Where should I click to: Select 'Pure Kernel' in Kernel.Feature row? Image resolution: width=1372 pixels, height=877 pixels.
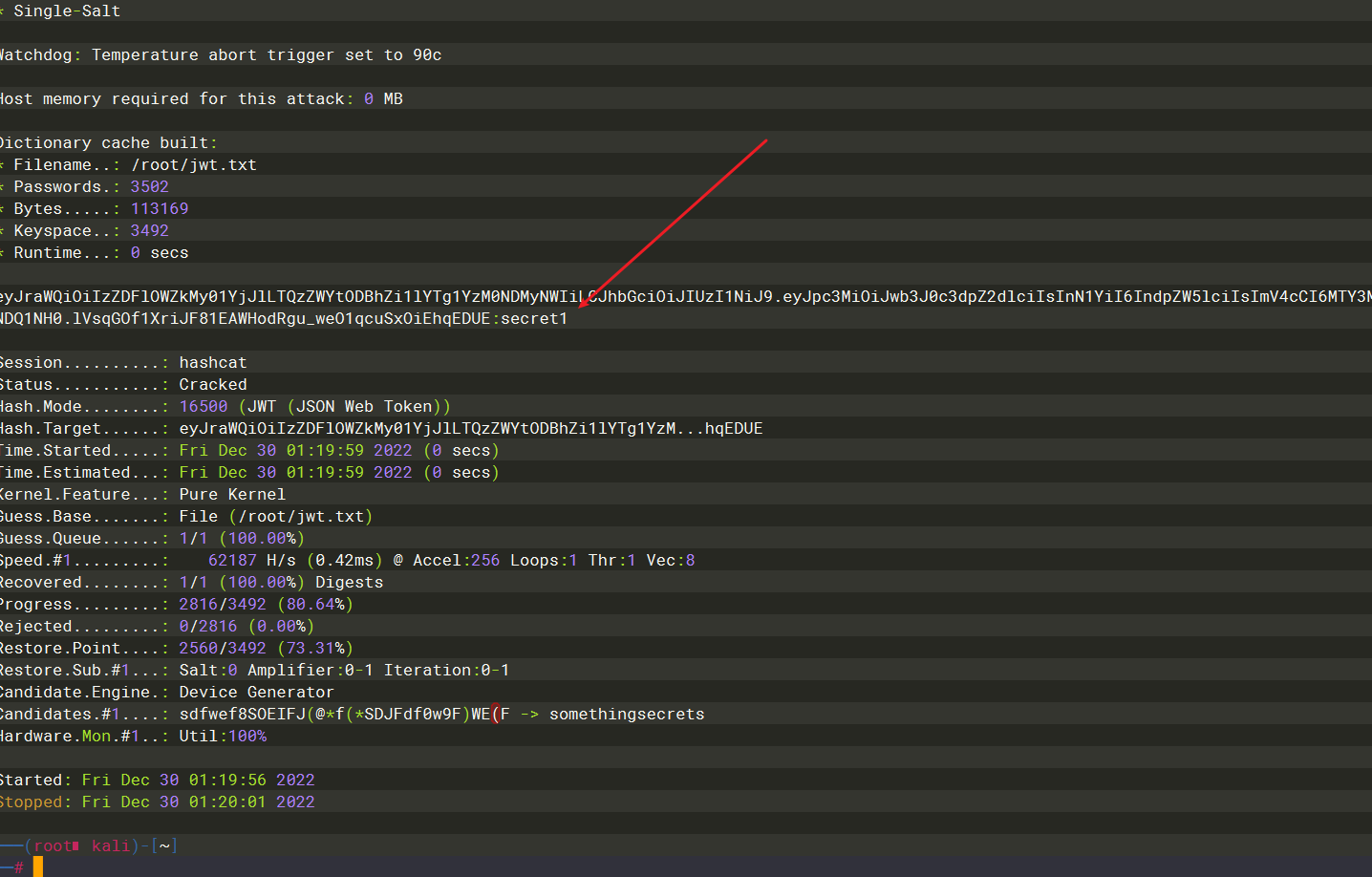pos(232,495)
